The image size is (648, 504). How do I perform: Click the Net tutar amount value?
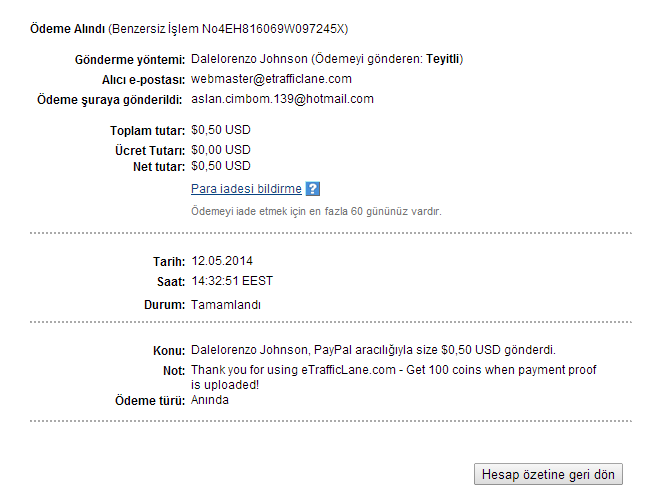(221, 166)
